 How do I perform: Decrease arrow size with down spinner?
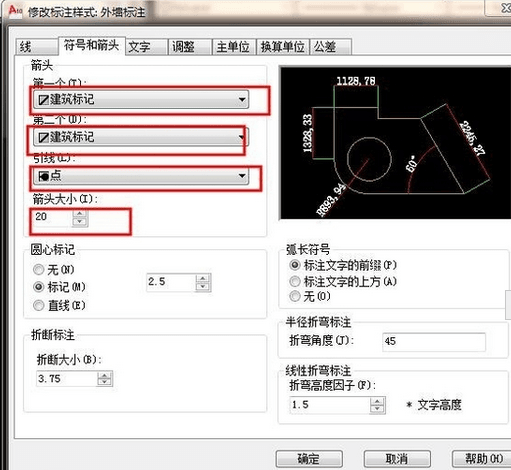point(80,222)
